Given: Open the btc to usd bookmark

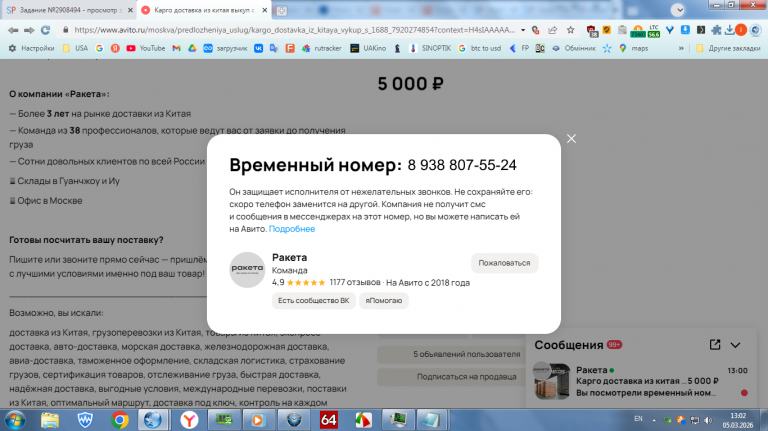Looking at the screenshot, I should pos(480,48).
